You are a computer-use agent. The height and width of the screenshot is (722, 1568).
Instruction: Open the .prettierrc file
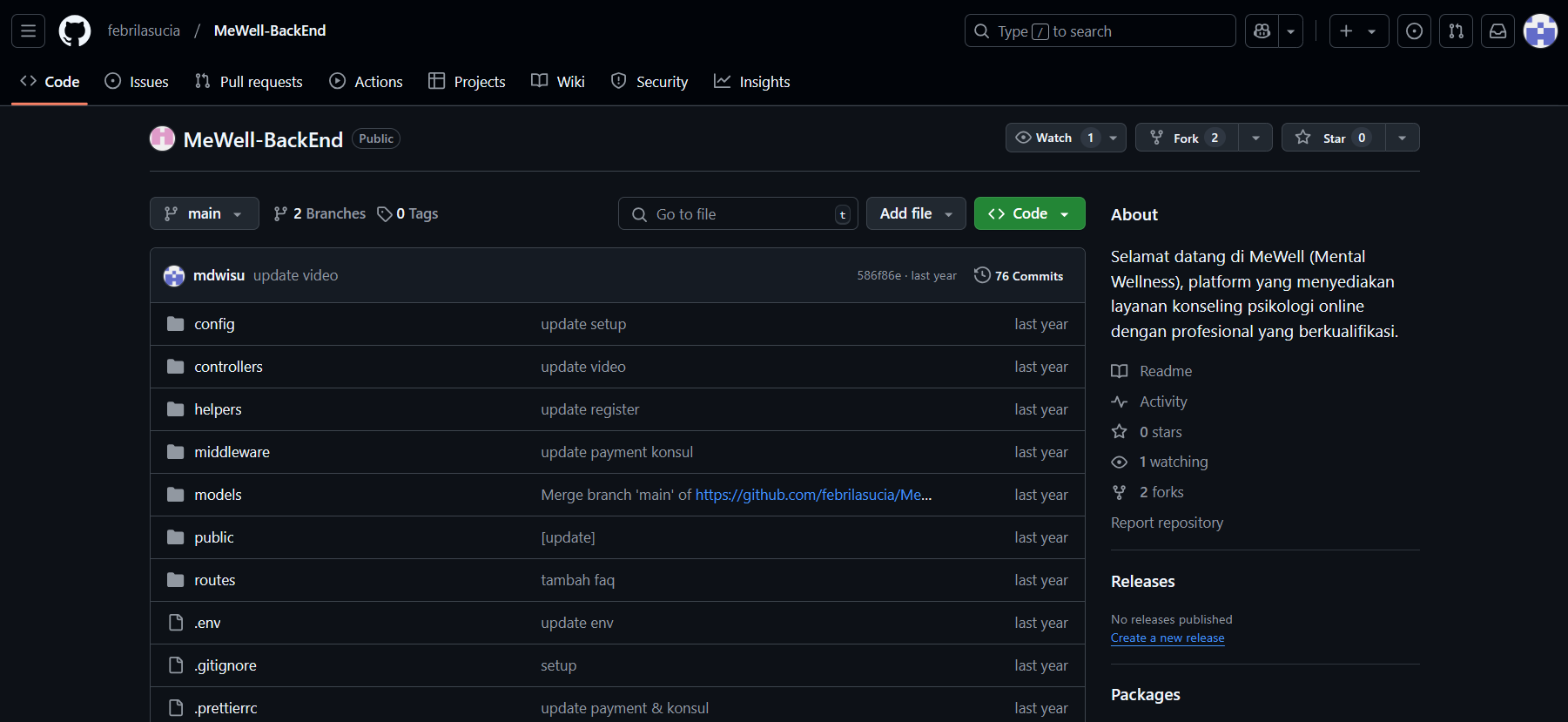[x=225, y=708]
